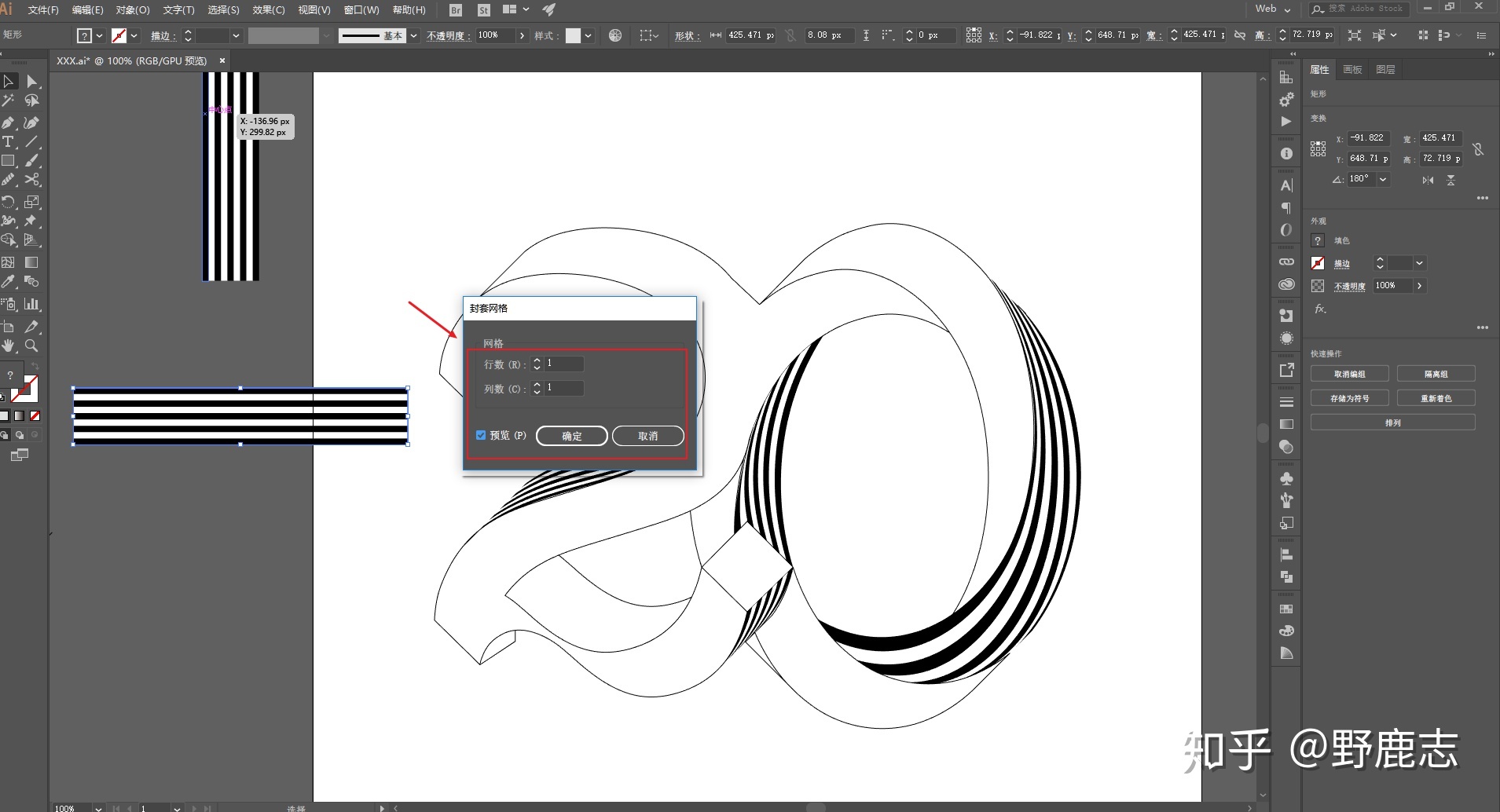This screenshot has height=812, width=1500.
Task: Open the 对象(O) menu
Action: 133,10
